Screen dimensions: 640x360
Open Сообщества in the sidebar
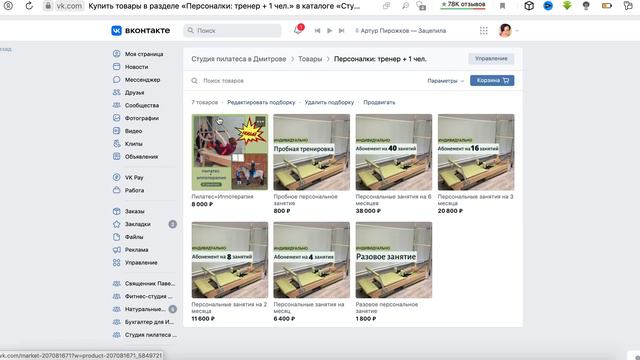point(136,105)
